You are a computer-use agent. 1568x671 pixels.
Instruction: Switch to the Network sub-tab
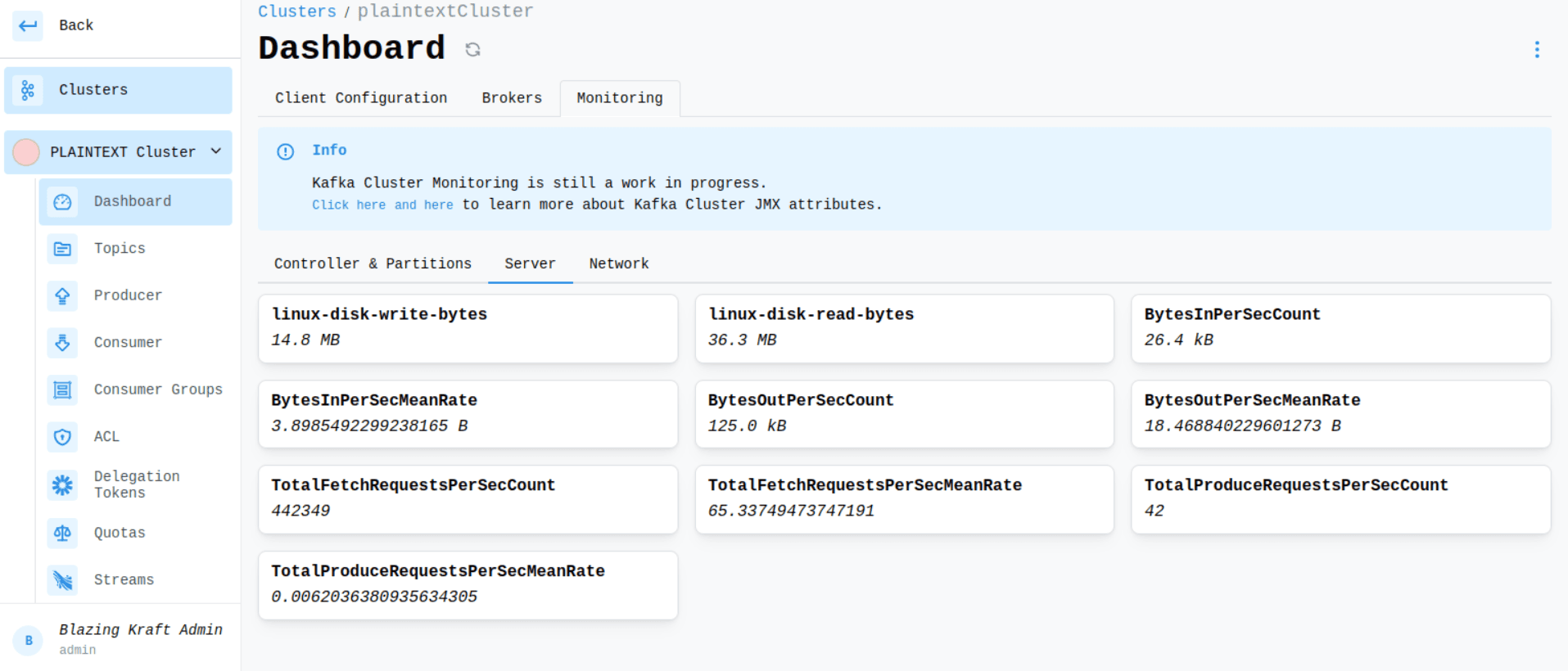pyautogui.click(x=619, y=263)
